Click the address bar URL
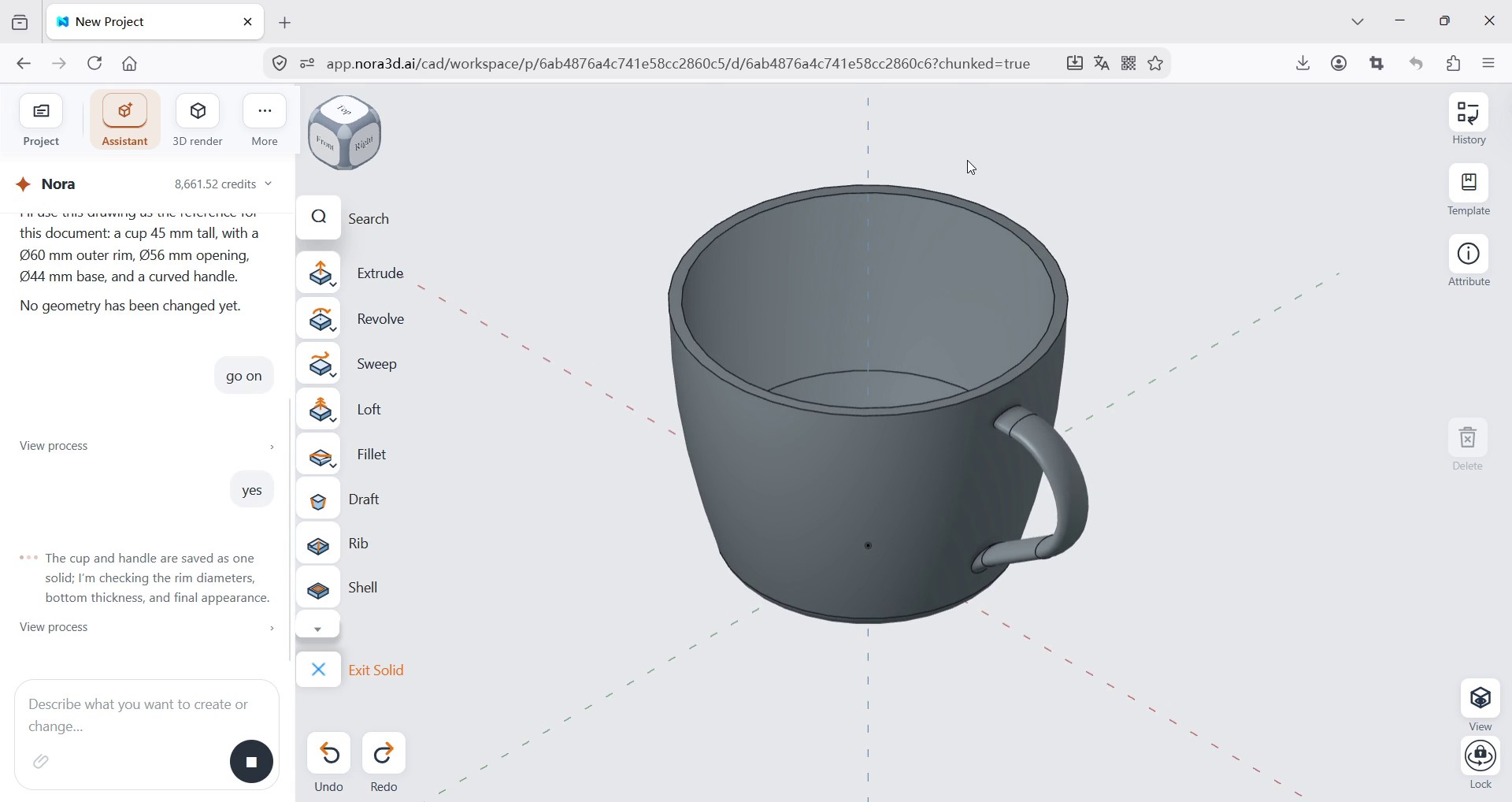The image size is (1512, 802). (678, 64)
